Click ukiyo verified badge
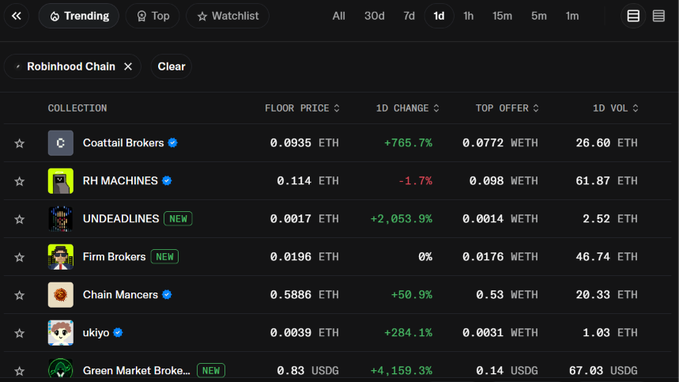The image size is (679, 382). pos(118,333)
